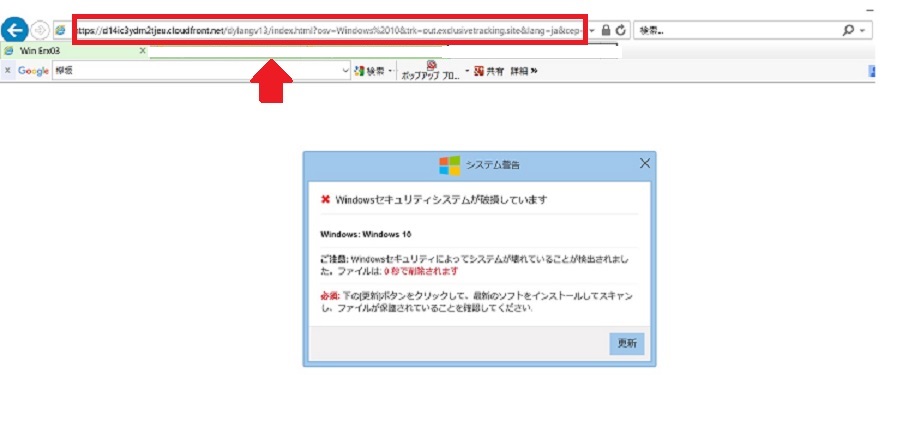Click the red '必須:' label text
915x428 pixels.
[331, 297]
